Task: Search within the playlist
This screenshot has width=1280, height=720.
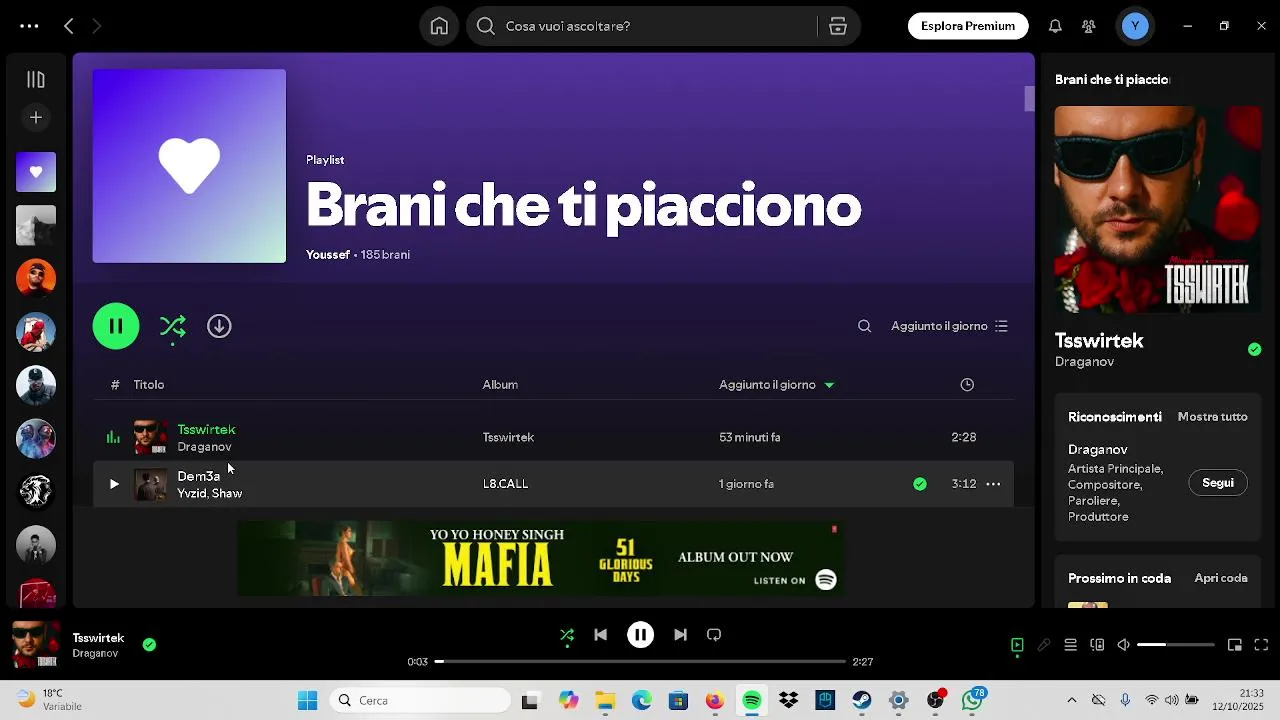Action: point(865,326)
